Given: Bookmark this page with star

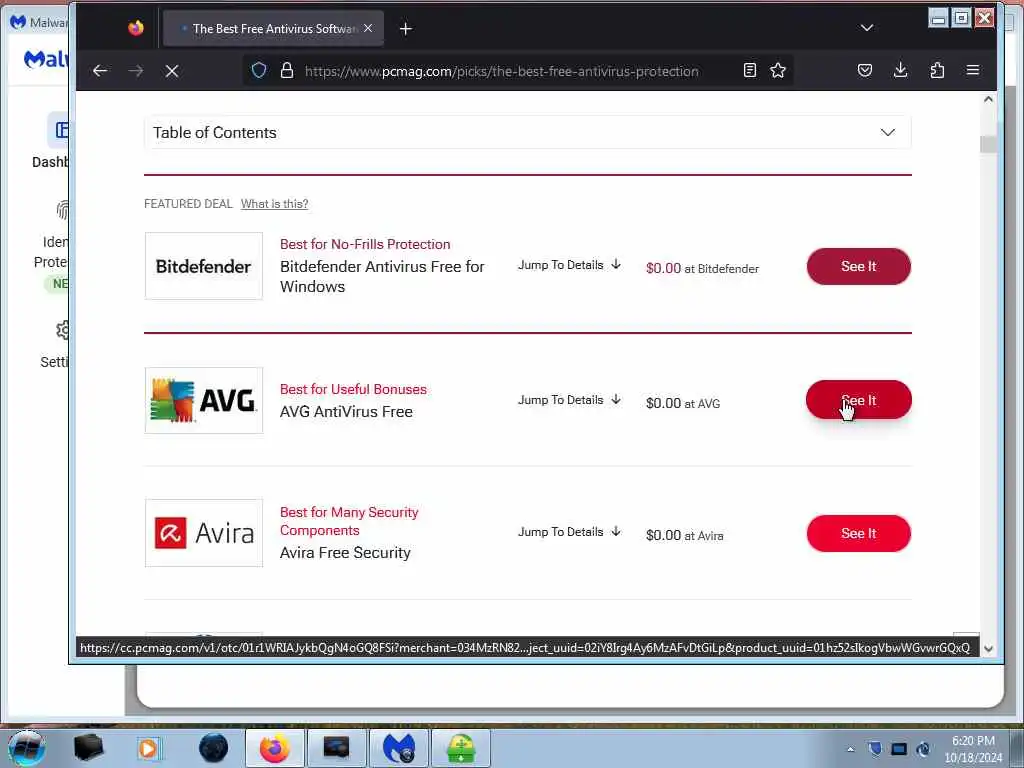Looking at the screenshot, I should (x=778, y=70).
